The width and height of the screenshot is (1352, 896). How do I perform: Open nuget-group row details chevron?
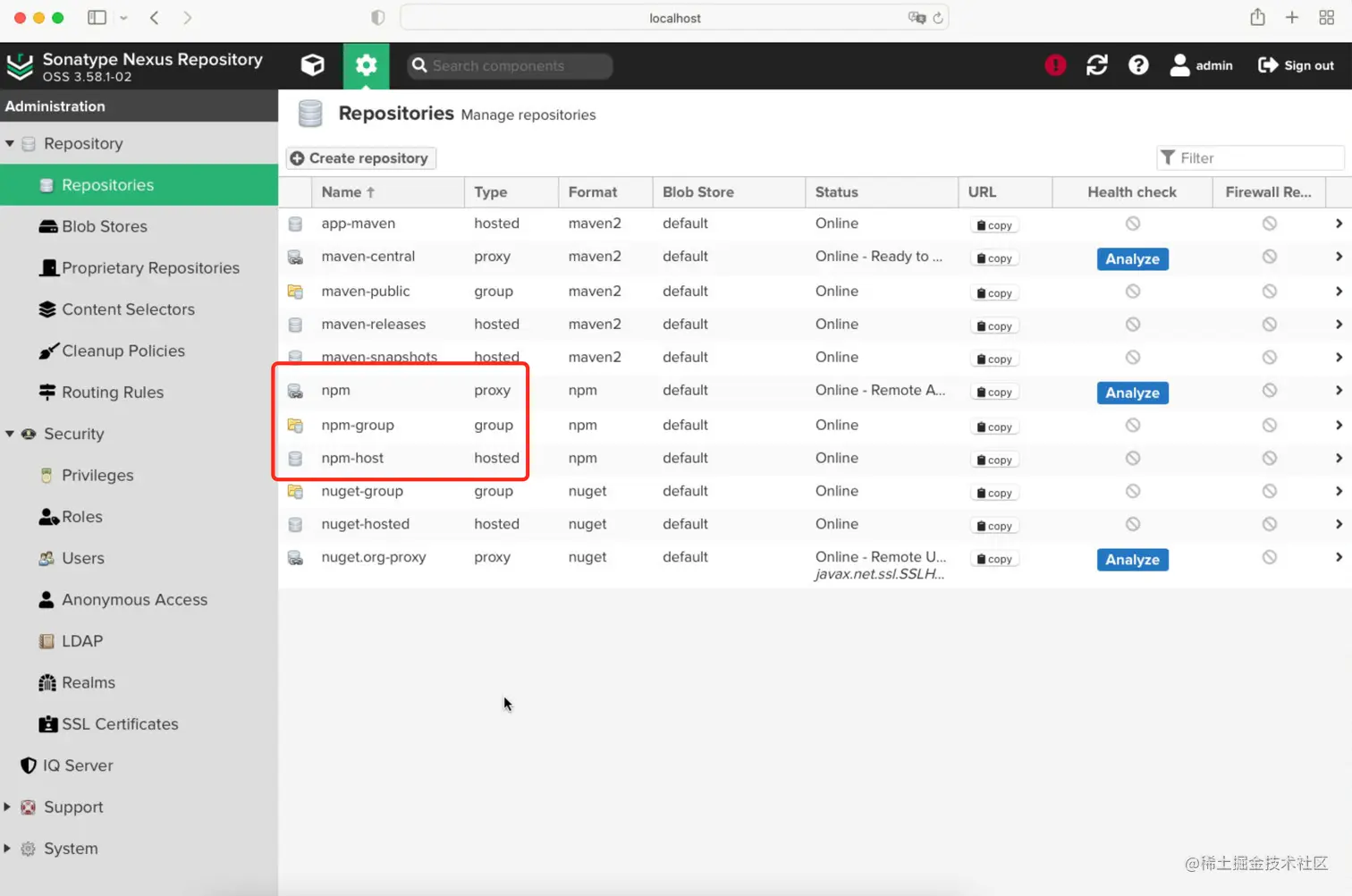(1339, 491)
